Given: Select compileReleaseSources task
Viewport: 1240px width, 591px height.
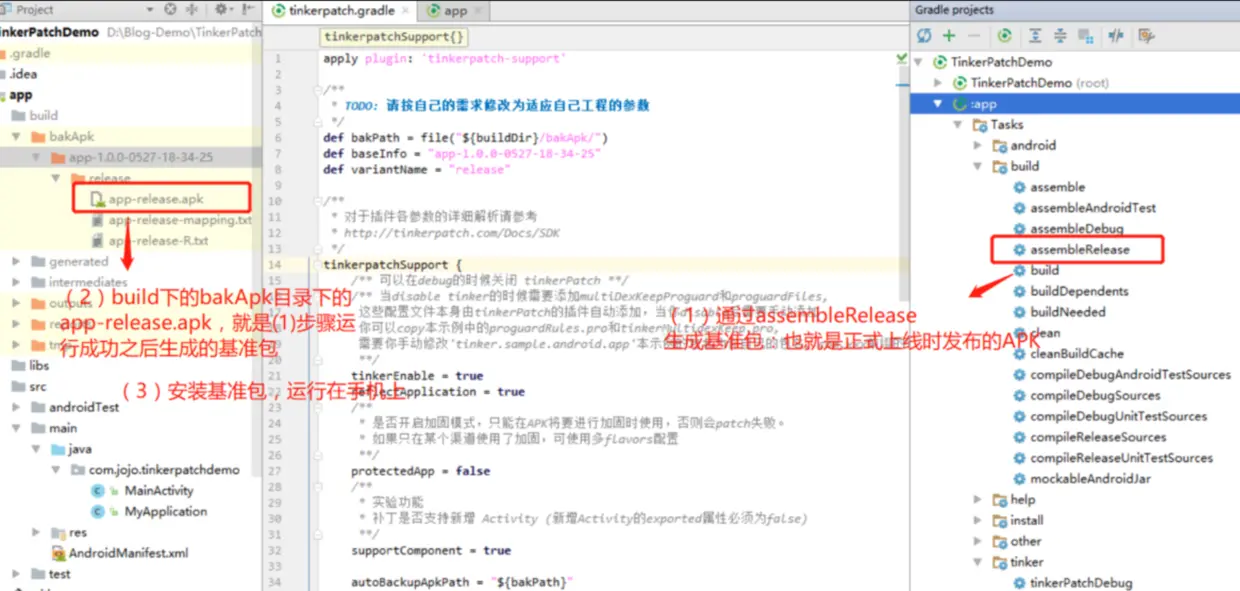Looking at the screenshot, I should [1089, 437].
